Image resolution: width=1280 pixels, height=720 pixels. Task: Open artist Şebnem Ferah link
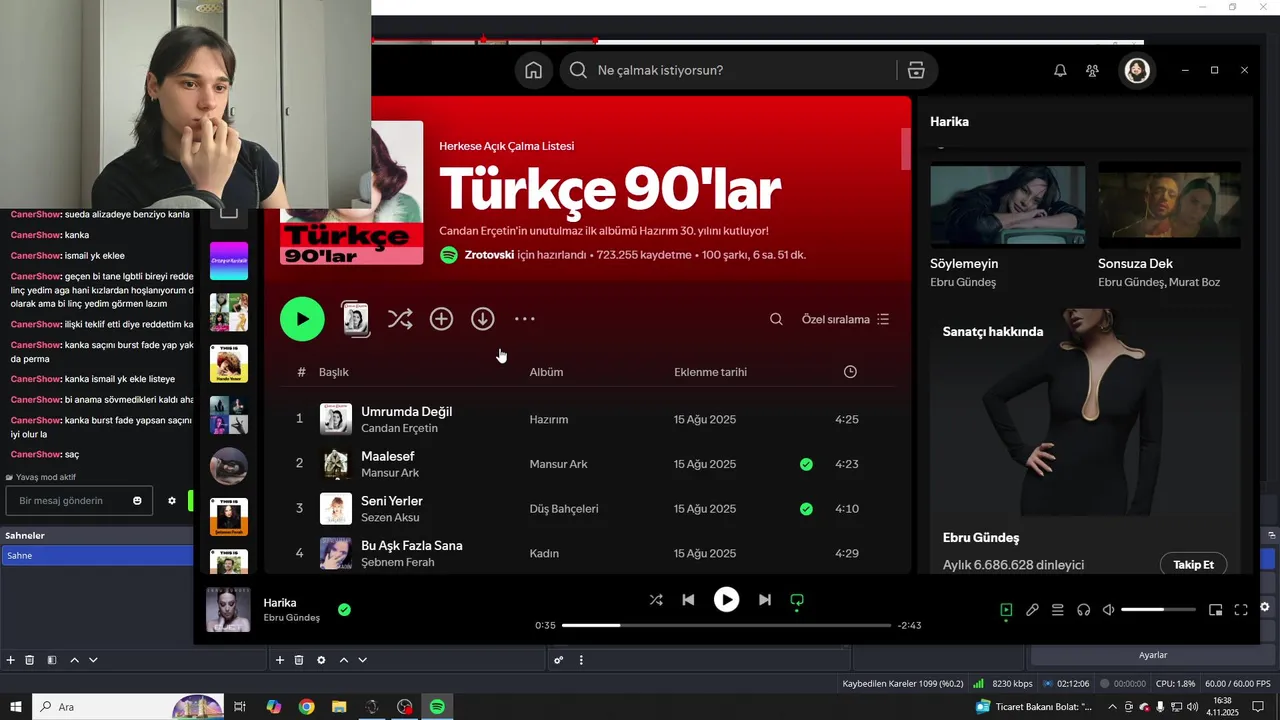click(x=397, y=562)
